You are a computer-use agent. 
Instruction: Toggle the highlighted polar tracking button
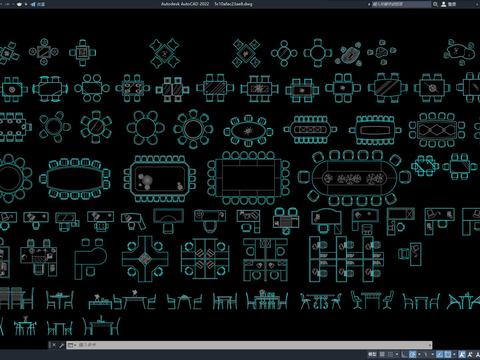coord(412,354)
